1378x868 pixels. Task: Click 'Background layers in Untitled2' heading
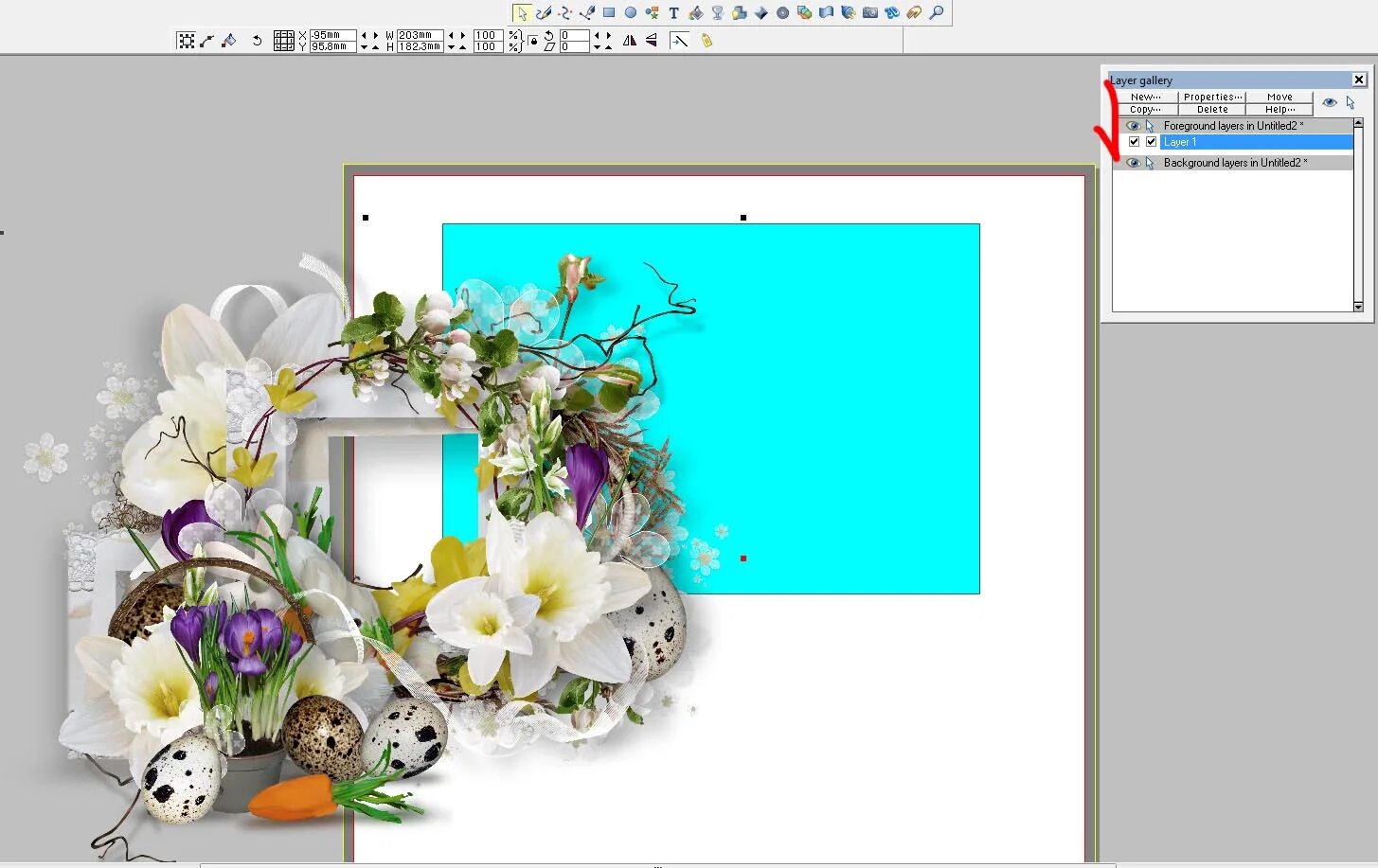(x=1235, y=163)
